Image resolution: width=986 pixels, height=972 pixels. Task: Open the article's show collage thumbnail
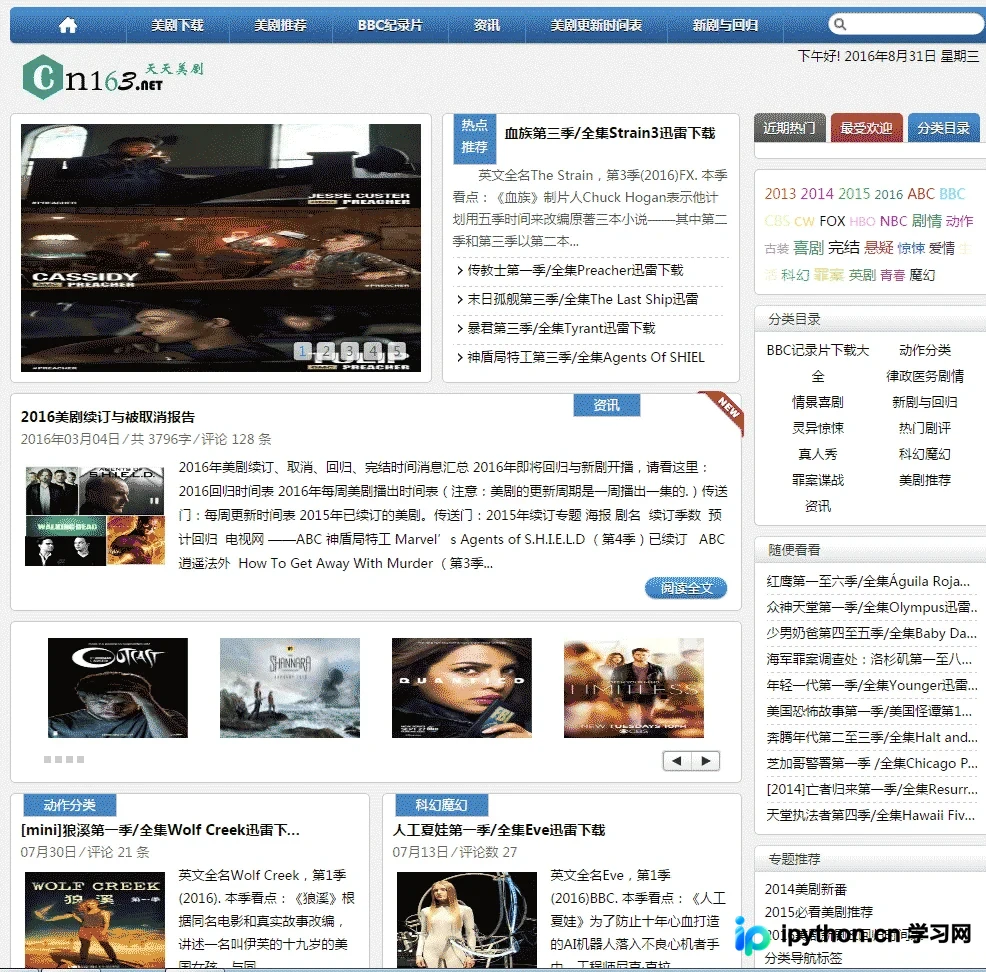[x=95, y=516]
